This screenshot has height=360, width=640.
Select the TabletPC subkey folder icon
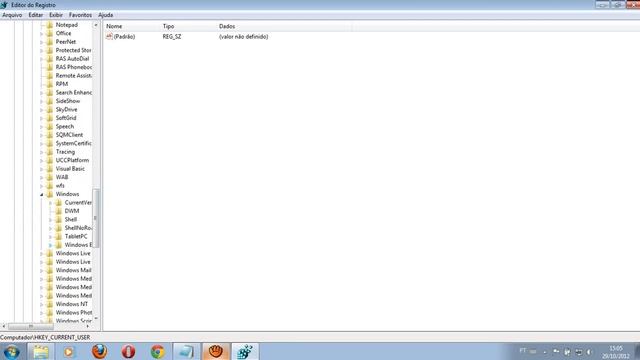pyautogui.click(x=59, y=236)
